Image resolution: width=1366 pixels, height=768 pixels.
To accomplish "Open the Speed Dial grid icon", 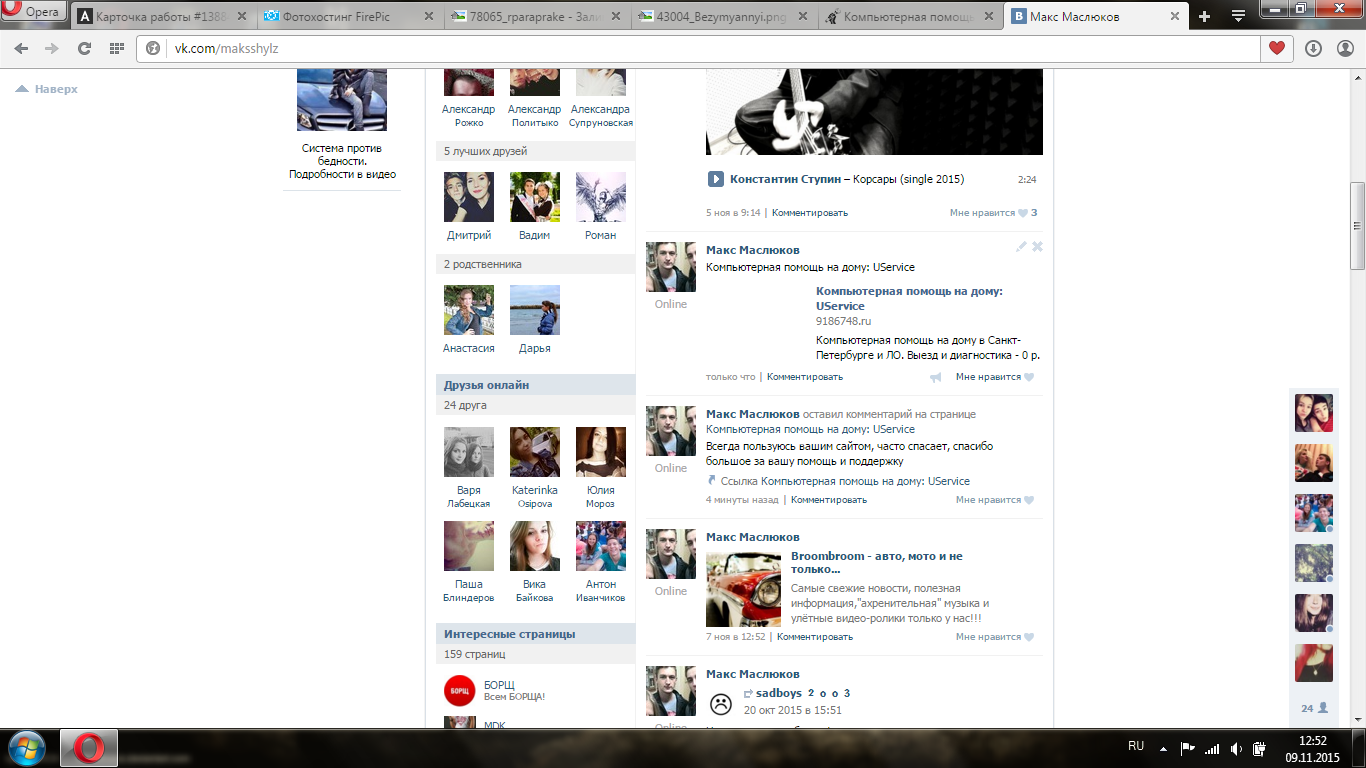I will (116, 48).
